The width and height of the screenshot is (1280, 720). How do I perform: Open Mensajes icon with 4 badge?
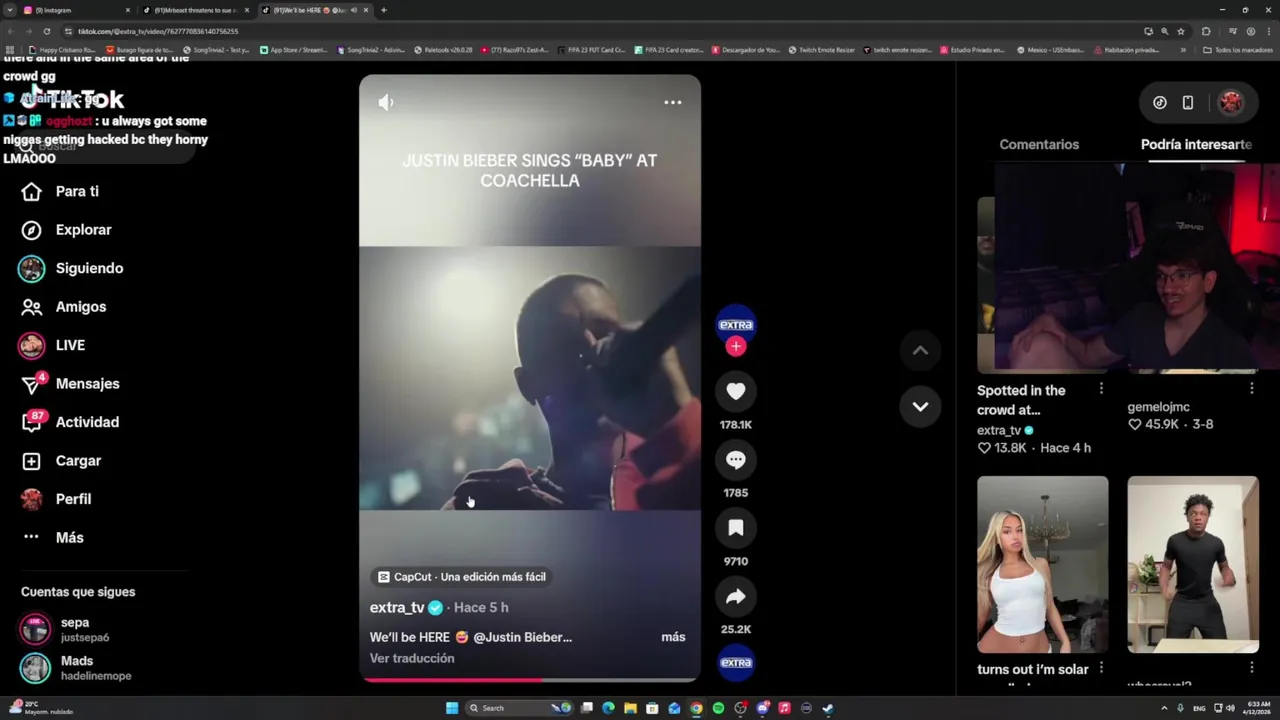pyautogui.click(x=32, y=384)
